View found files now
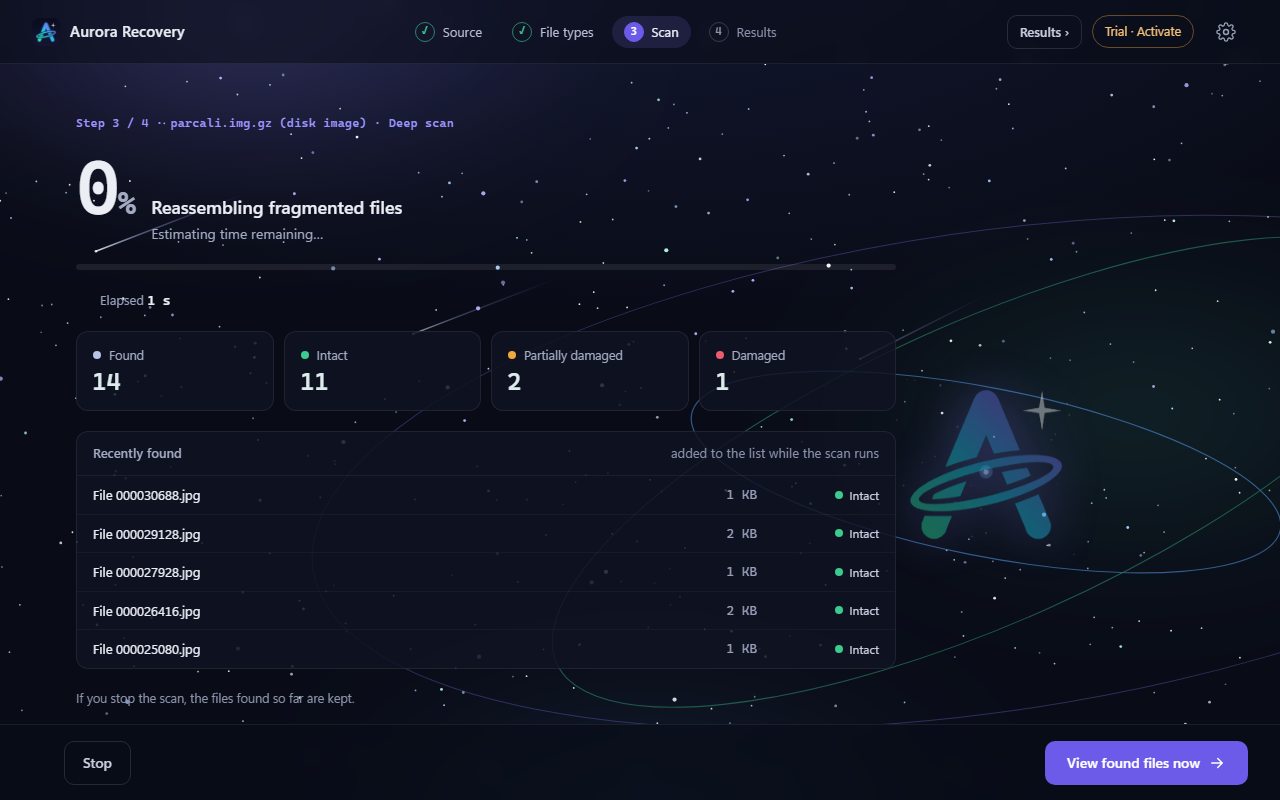The width and height of the screenshot is (1280, 800). click(1146, 763)
